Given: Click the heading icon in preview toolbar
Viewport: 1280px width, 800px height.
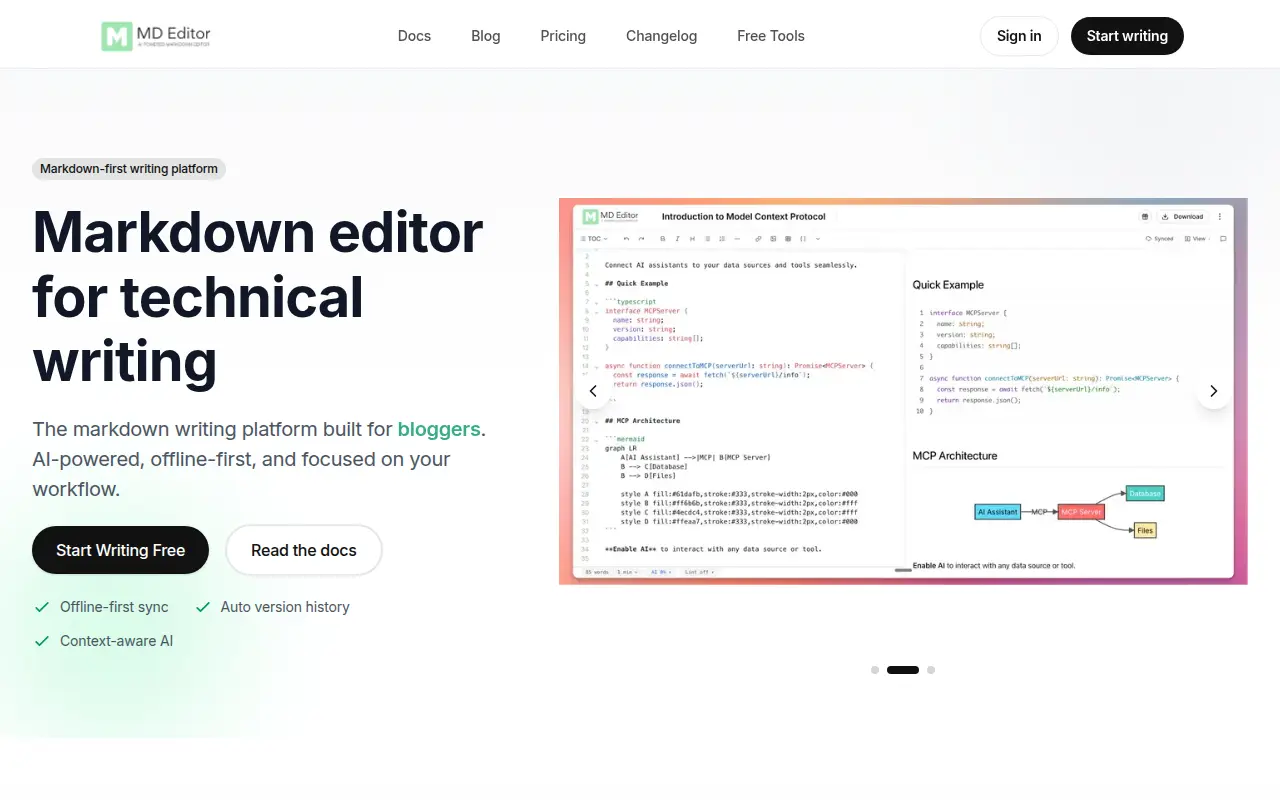Looking at the screenshot, I should tap(692, 239).
